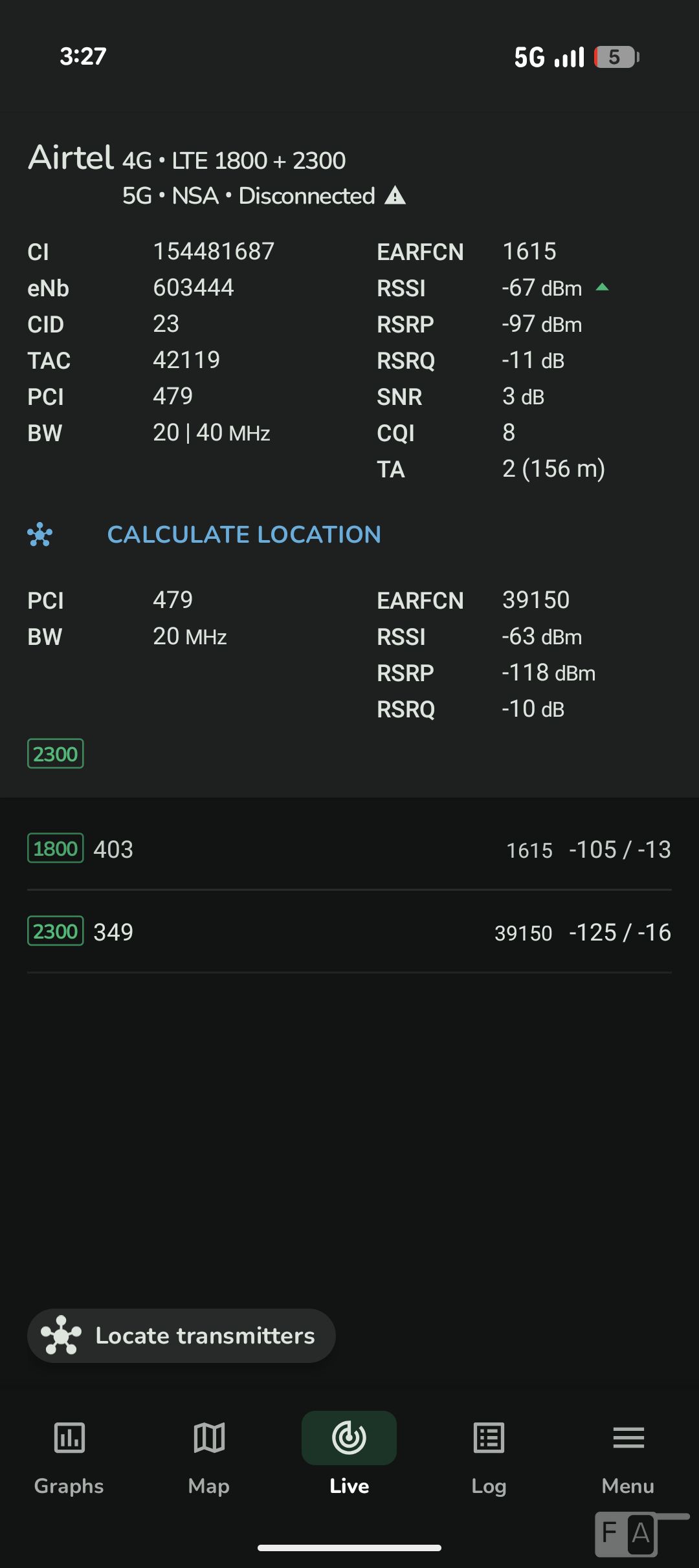Tap the green RSSI trend up arrow
Screen dimensions: 699x1568
coord(603,287)
